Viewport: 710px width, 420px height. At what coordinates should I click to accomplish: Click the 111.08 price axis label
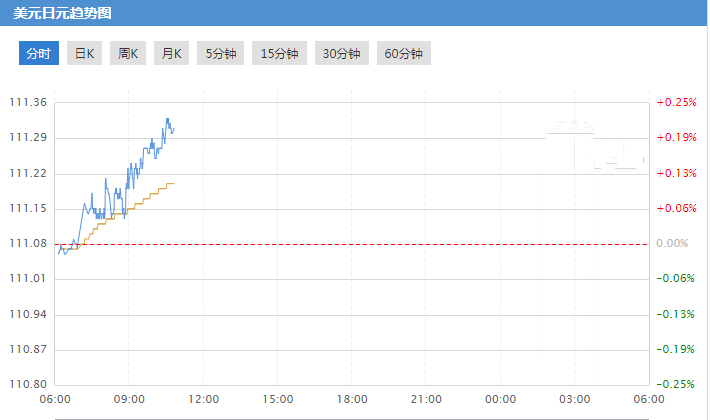[x=28, y=244]
